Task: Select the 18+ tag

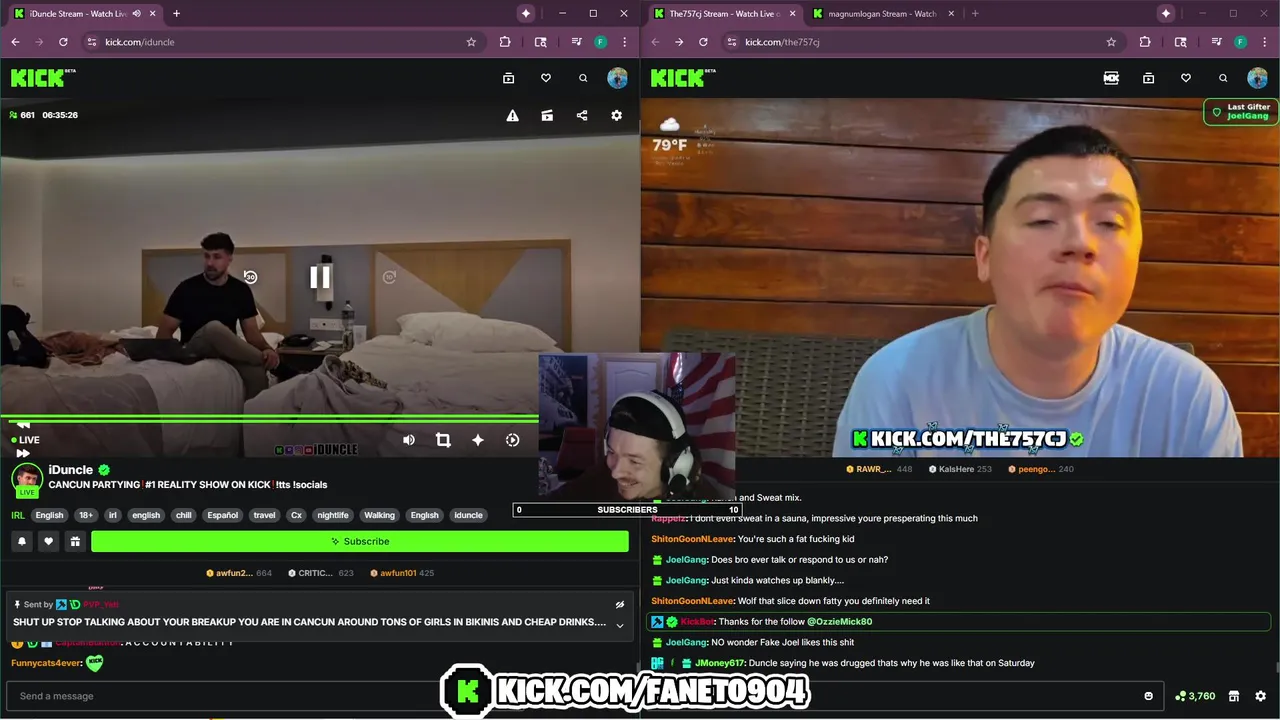Action: coord(86,515)
